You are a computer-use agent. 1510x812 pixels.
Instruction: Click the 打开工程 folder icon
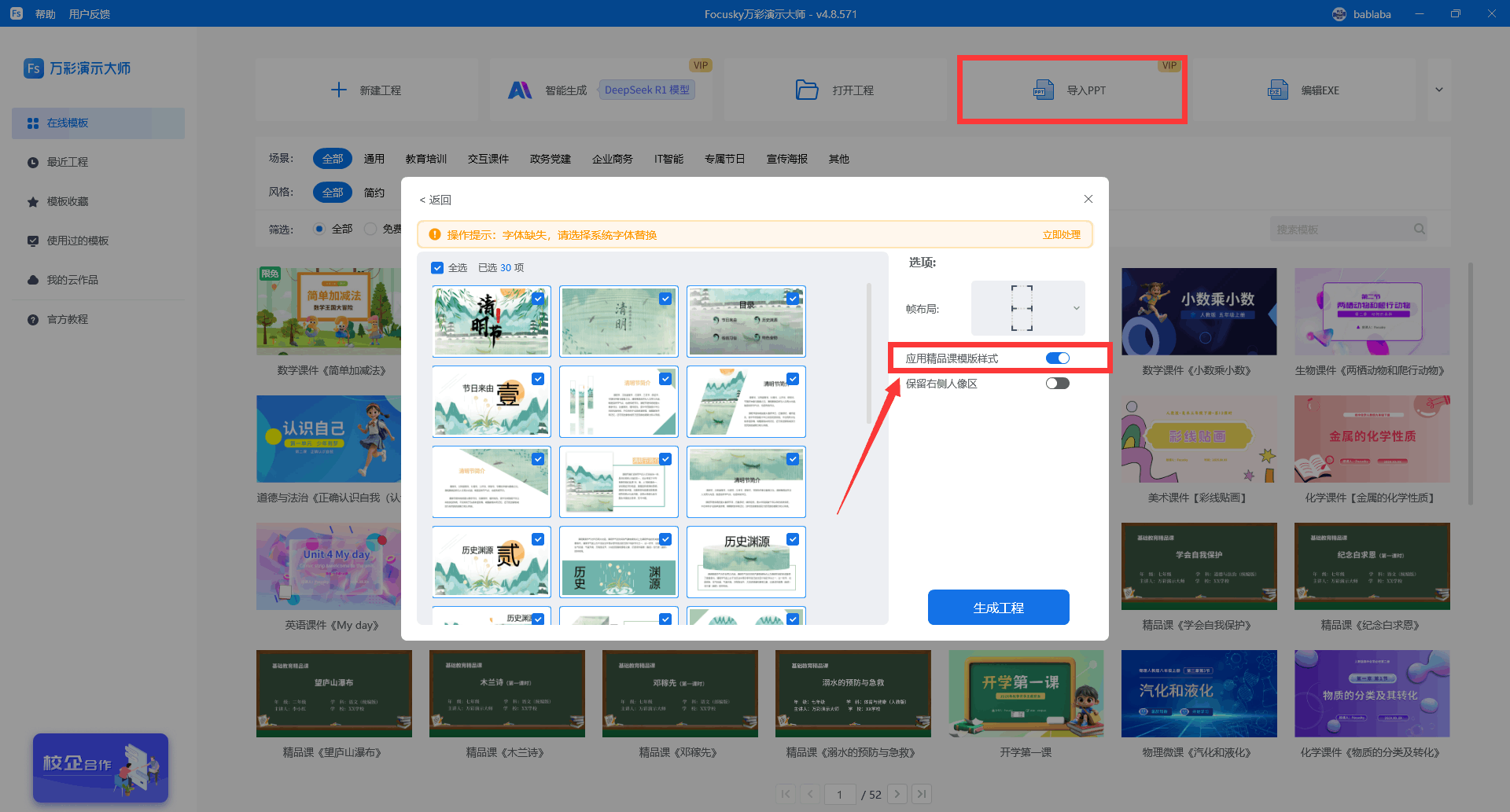point(807,90)
